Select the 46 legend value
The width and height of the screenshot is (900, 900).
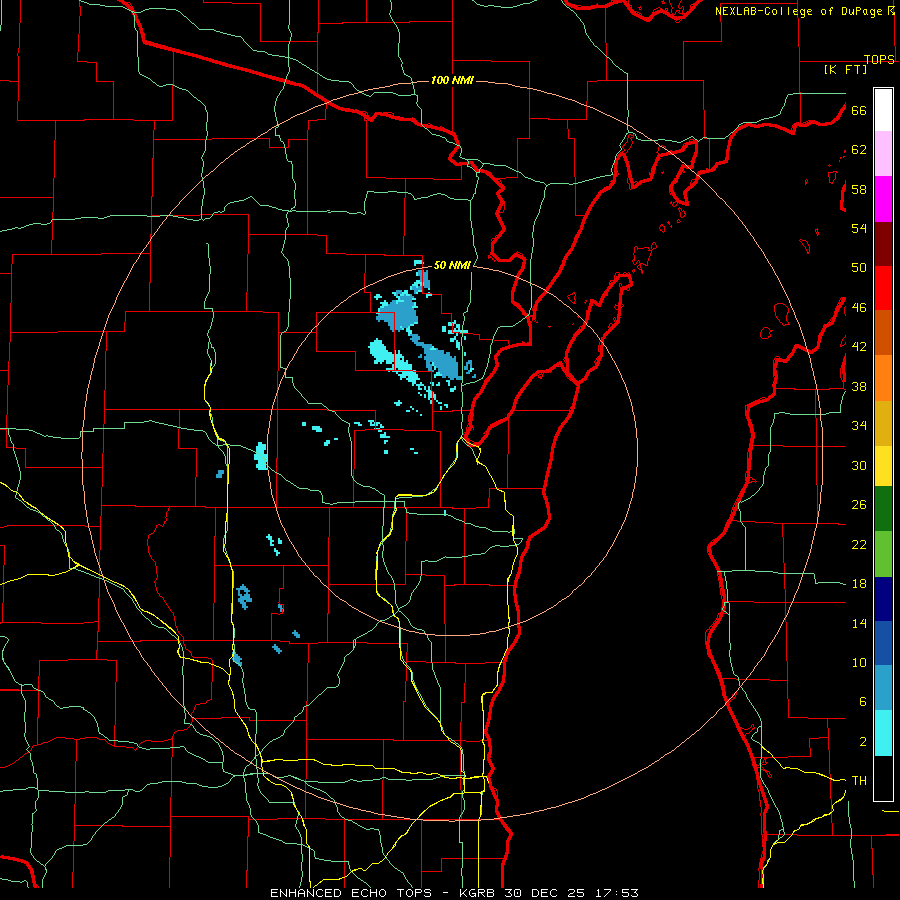coord(859,308)
